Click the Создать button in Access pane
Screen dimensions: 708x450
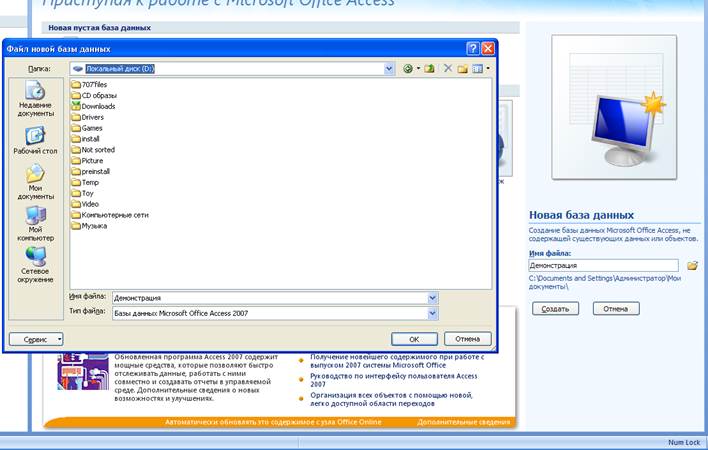[555, 309]
